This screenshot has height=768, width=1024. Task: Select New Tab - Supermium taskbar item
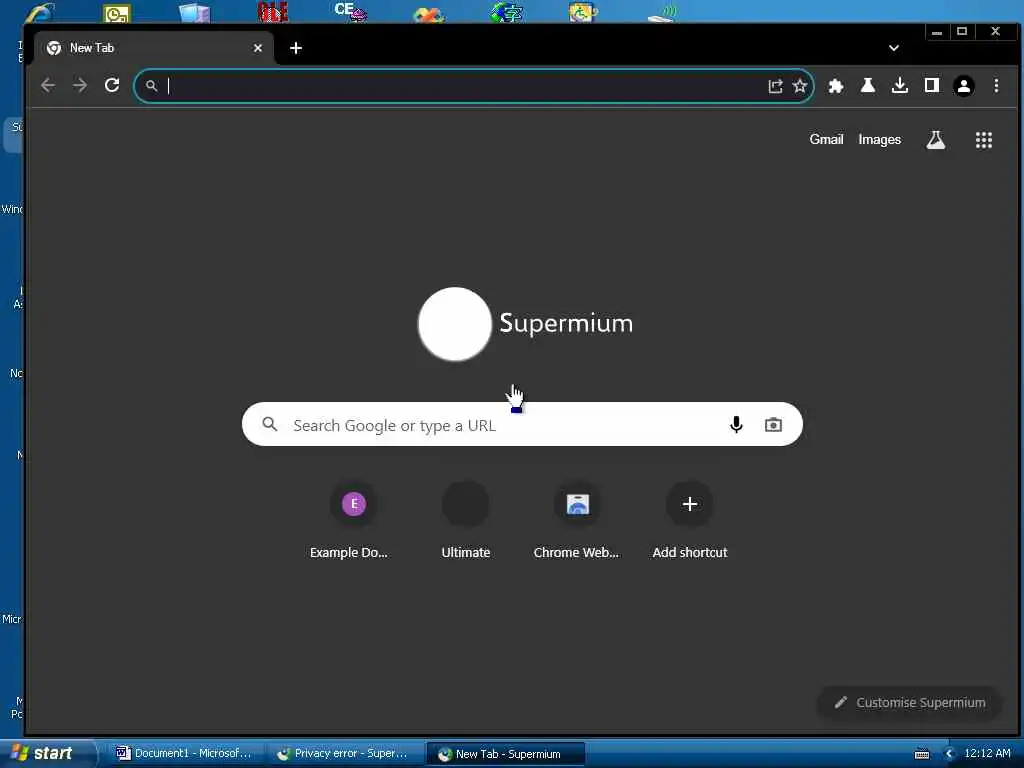tap(505, 754)
